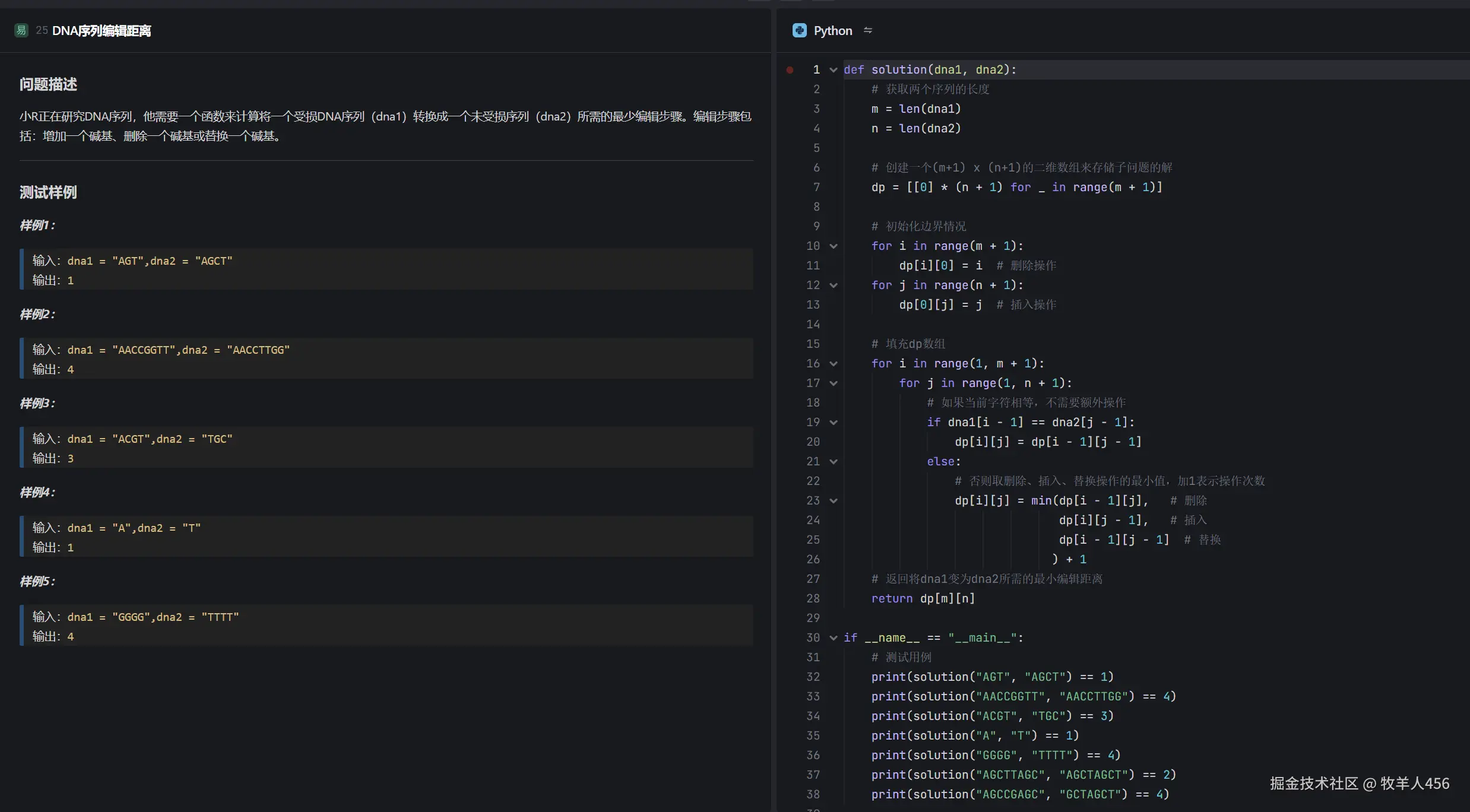Collapse the else block at line 21
Image resolution: width=1470 pixels, height=812 pixels.
834,462
